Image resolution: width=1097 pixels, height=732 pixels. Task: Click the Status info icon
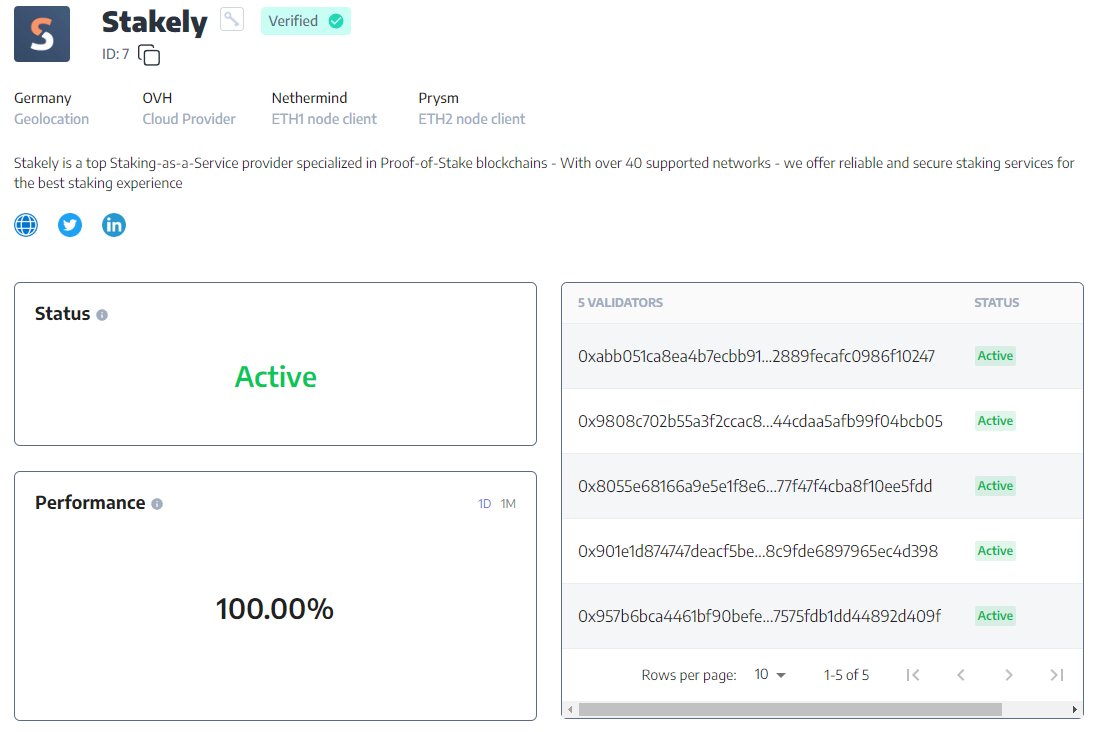pos(102,315)
